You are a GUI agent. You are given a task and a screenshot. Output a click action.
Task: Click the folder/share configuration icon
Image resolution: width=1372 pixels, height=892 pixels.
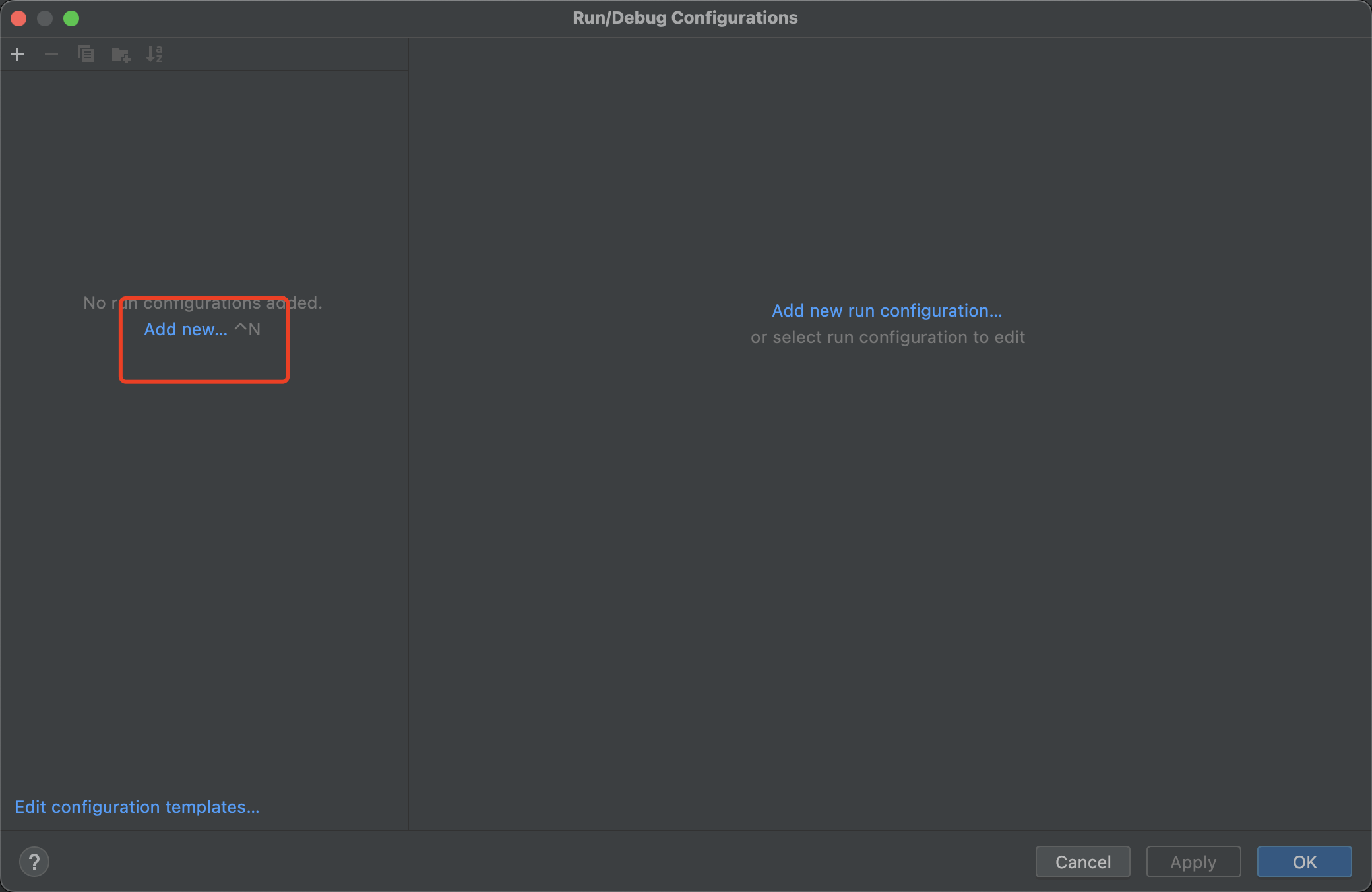[x=121, y=54]
